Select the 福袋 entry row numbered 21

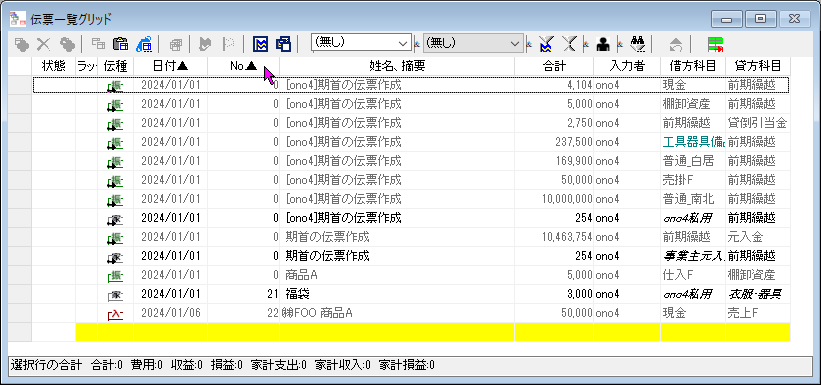pos(411,294)
